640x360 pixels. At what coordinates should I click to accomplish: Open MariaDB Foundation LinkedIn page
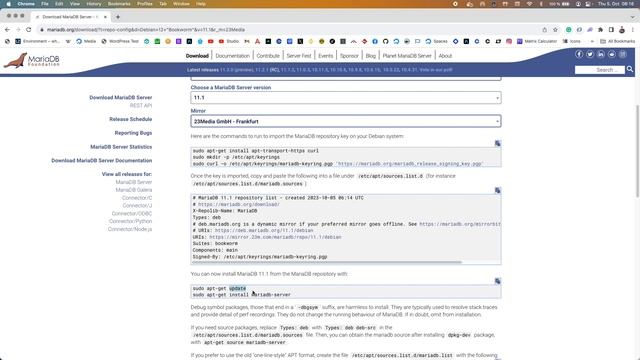pyautogui.click(x=601, y=54)
